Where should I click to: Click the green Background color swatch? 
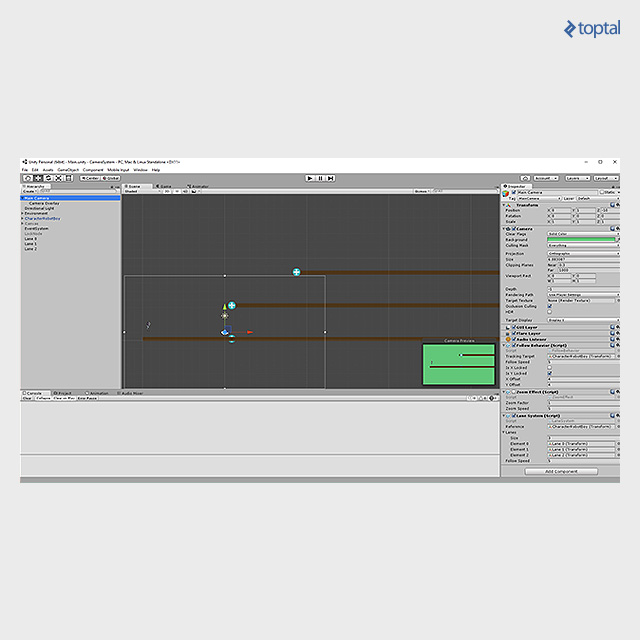(x=582, y=240)
